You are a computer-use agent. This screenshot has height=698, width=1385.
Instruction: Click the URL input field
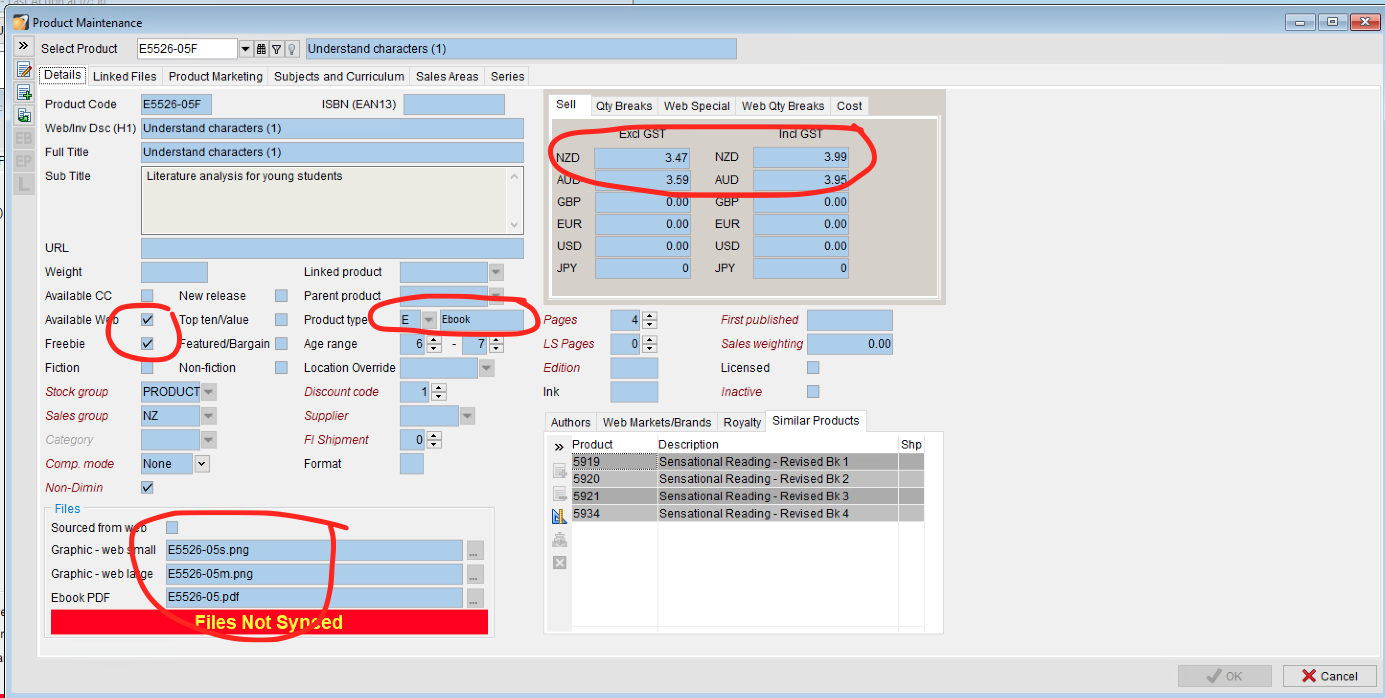(332, 248)
